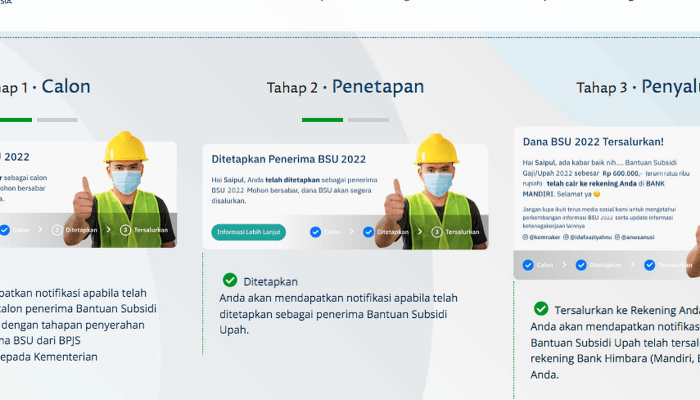Click heading Tahap 1 · Calon
The height and width of the screenshot is (400, 700).
point(45,87)
